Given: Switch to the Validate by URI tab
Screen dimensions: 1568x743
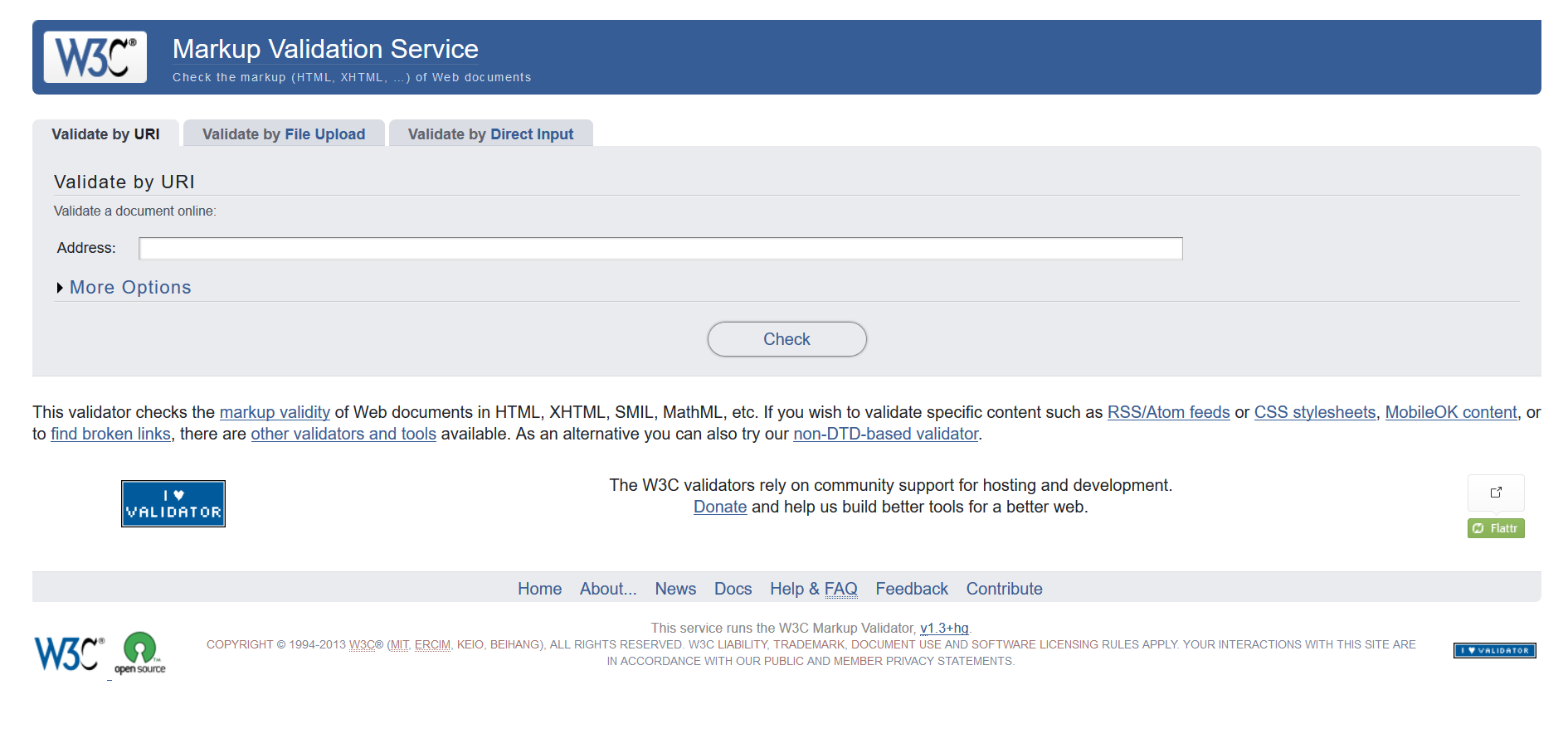Looking at the screenshot, I should coord(105,134).
